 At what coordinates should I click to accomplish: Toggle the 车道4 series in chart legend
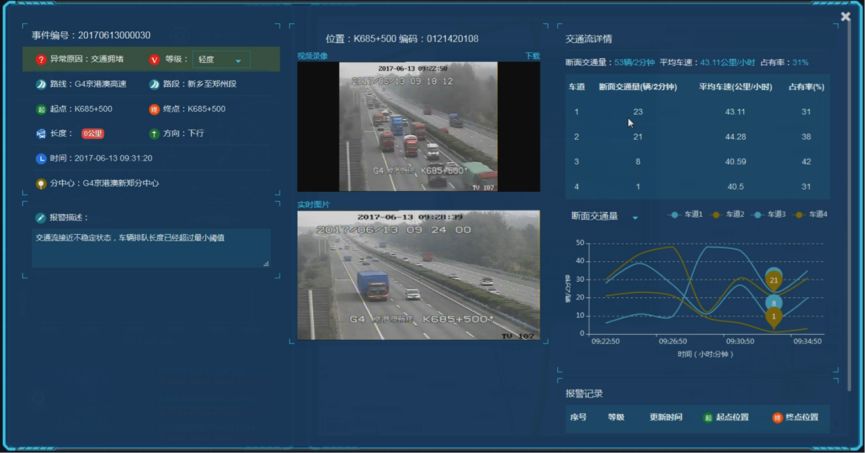[x=811, y=215]
